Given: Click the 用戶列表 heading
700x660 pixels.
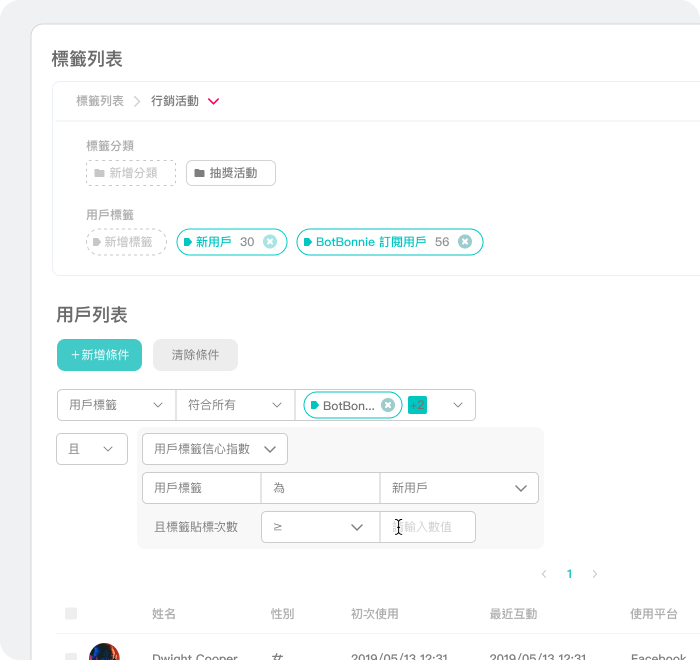Looking at the screenshot, I should [92, 315].
